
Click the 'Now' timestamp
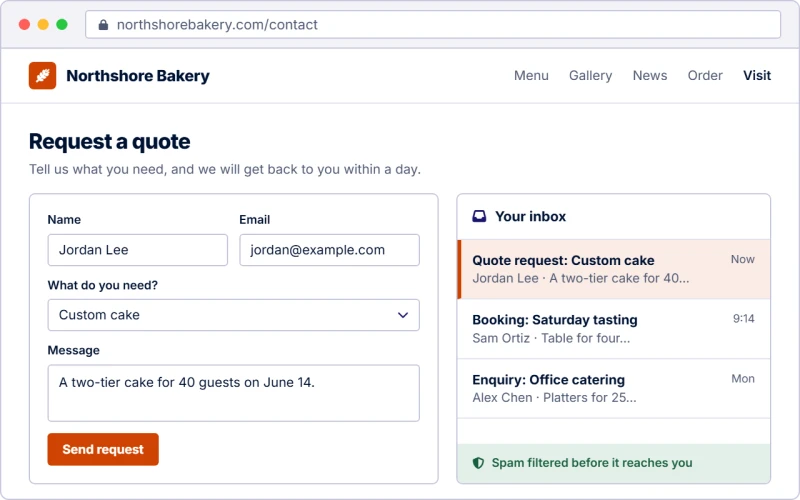742,259
